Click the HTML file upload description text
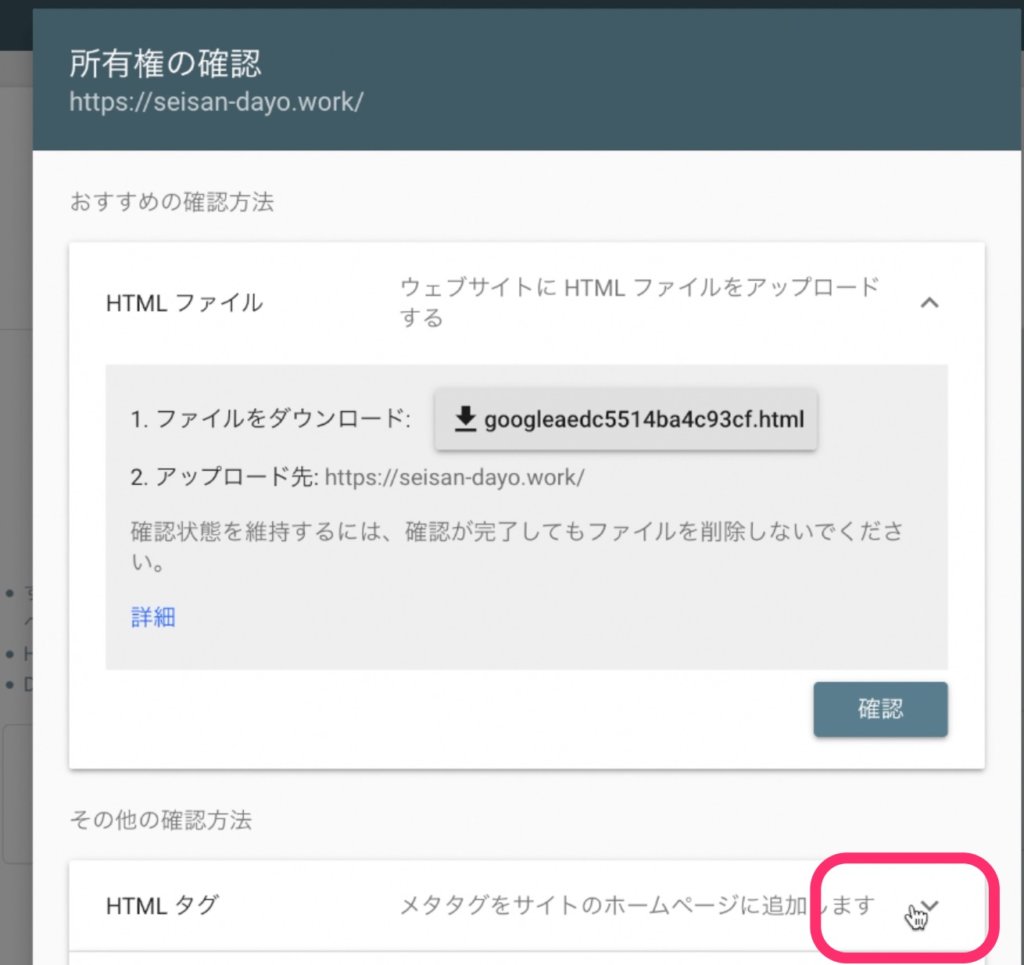1024x965 pixels. click(638, 302)
